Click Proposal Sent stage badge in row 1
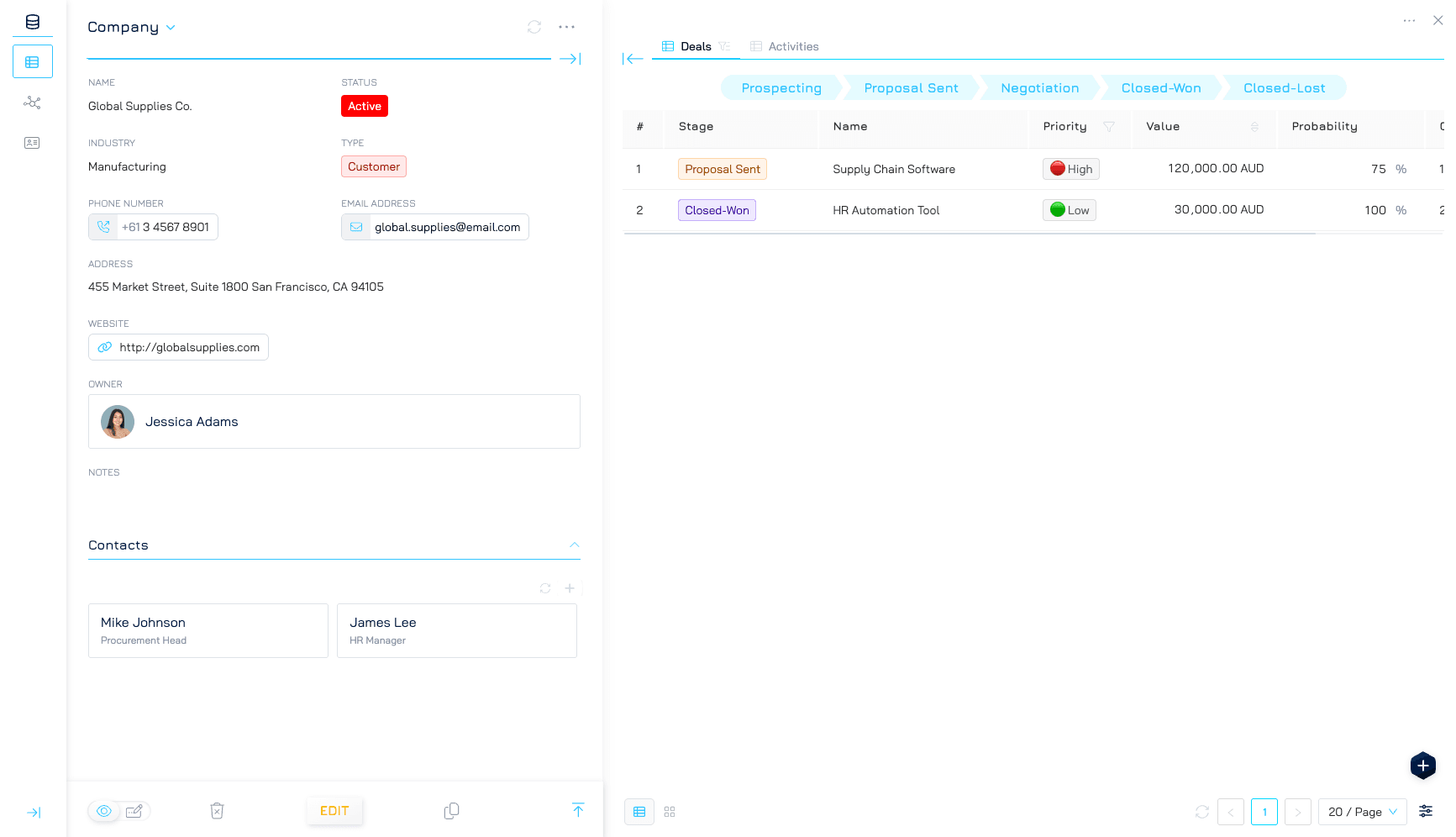 click(723, 169)
